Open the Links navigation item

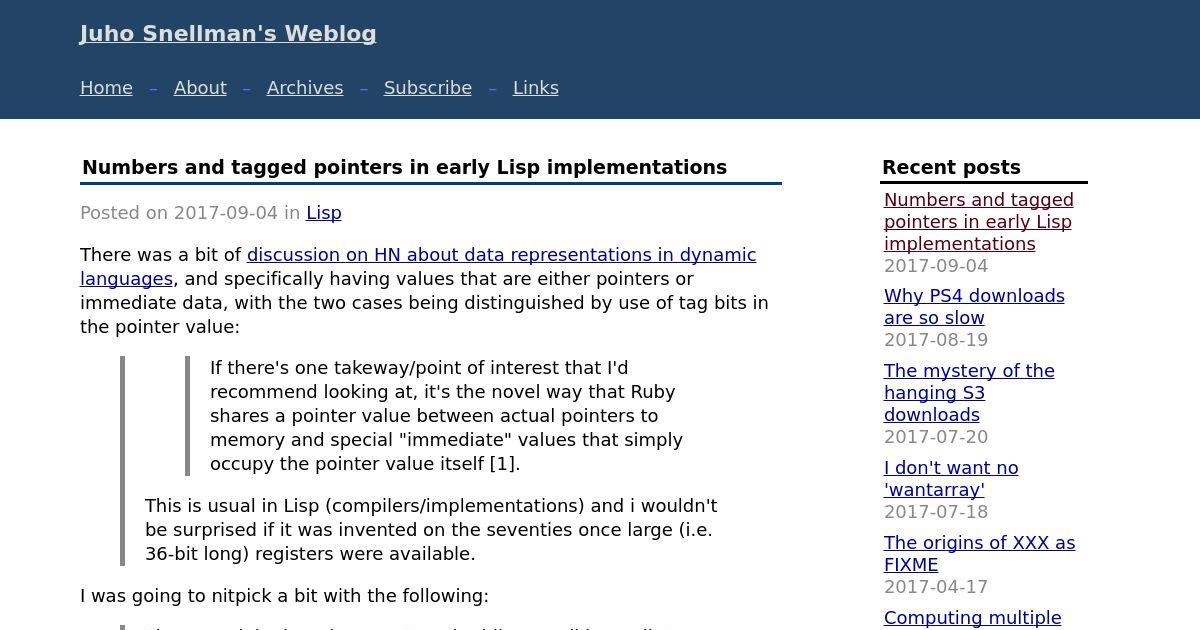coord(536,88)
